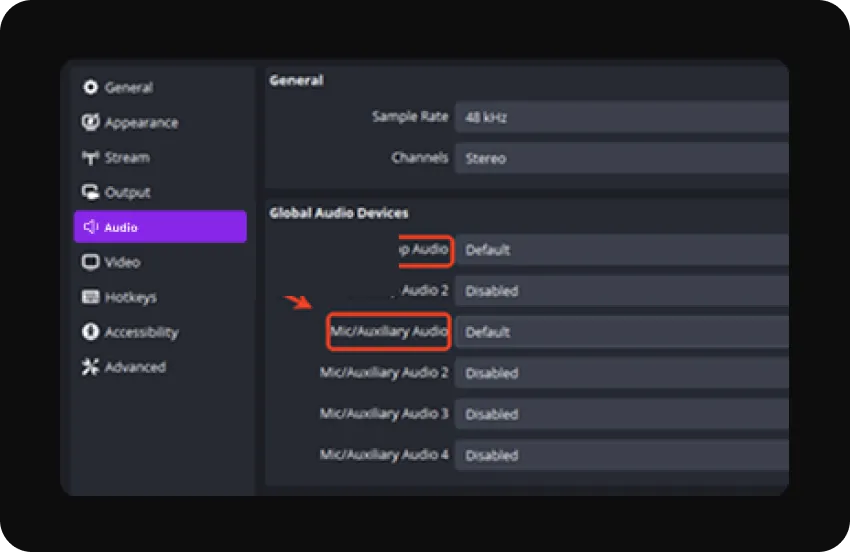Click the Hotkeys keyboard icon

(91, 297)
